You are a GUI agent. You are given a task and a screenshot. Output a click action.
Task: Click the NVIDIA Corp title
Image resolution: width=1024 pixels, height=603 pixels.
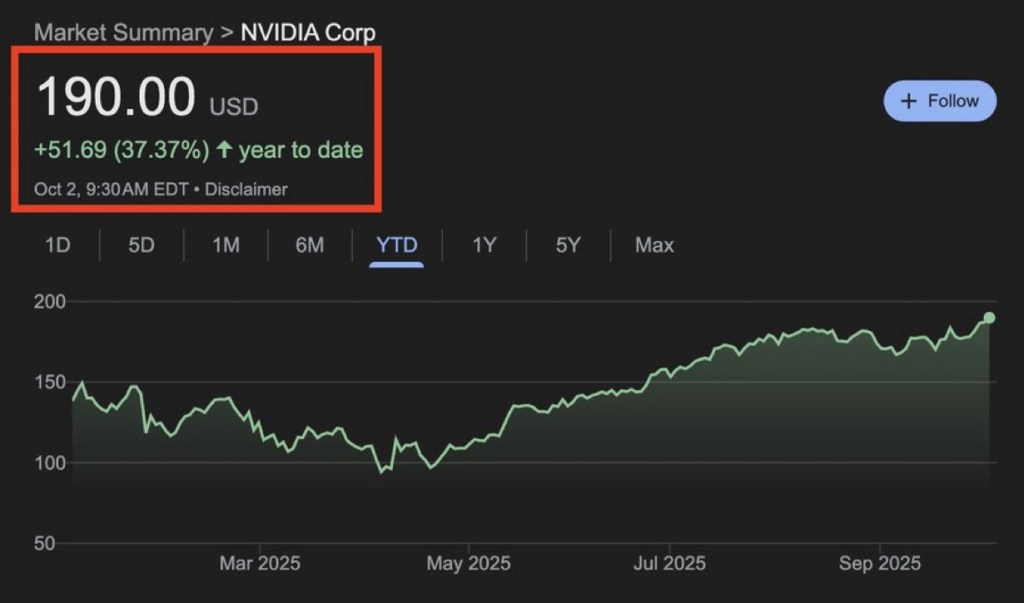pyautogui.click(x=308, y=32)
